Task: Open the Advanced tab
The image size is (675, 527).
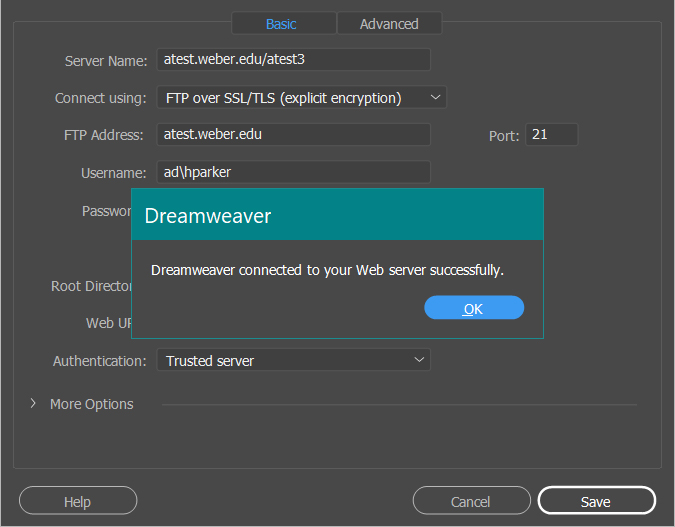Action: click(x=389, y=24)
